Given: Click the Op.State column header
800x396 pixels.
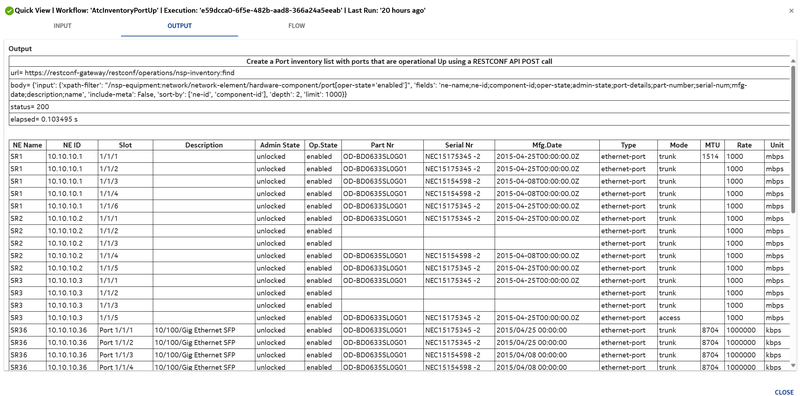Looking at the screenshot, I should click(x=323, y=145).
